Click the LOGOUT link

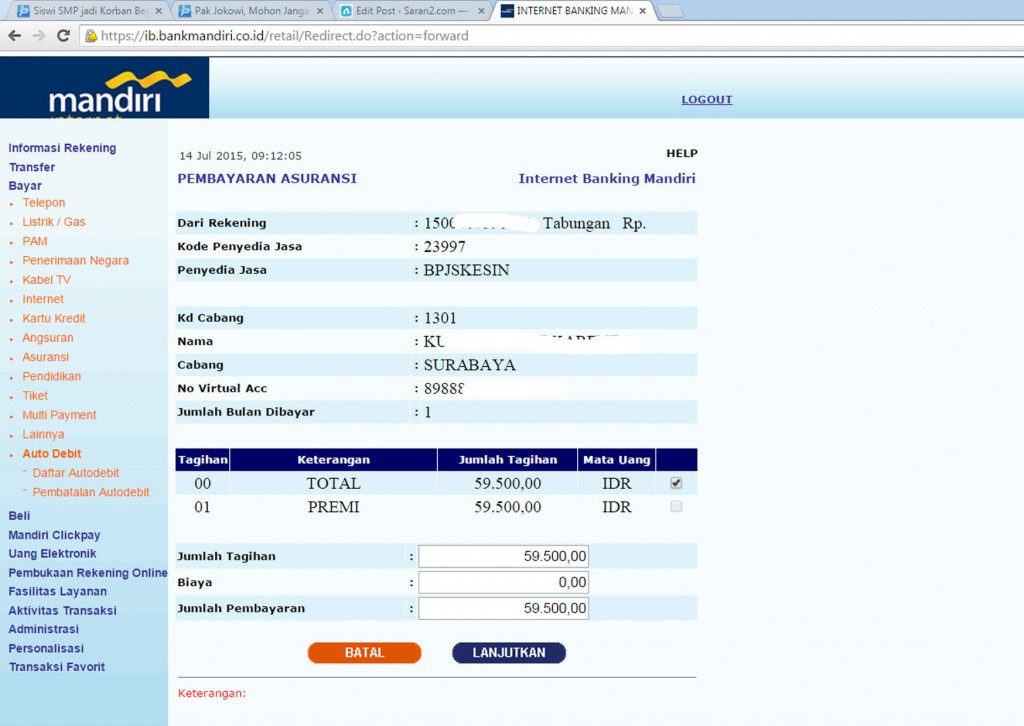[707, 100]
